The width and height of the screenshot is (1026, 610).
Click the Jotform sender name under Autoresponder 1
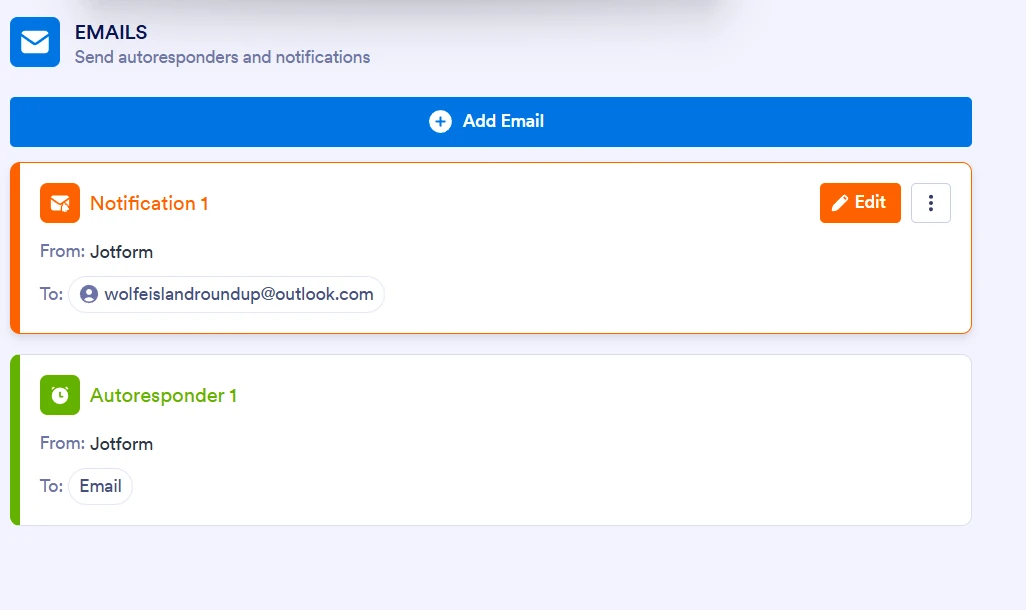tap(122, 443)
